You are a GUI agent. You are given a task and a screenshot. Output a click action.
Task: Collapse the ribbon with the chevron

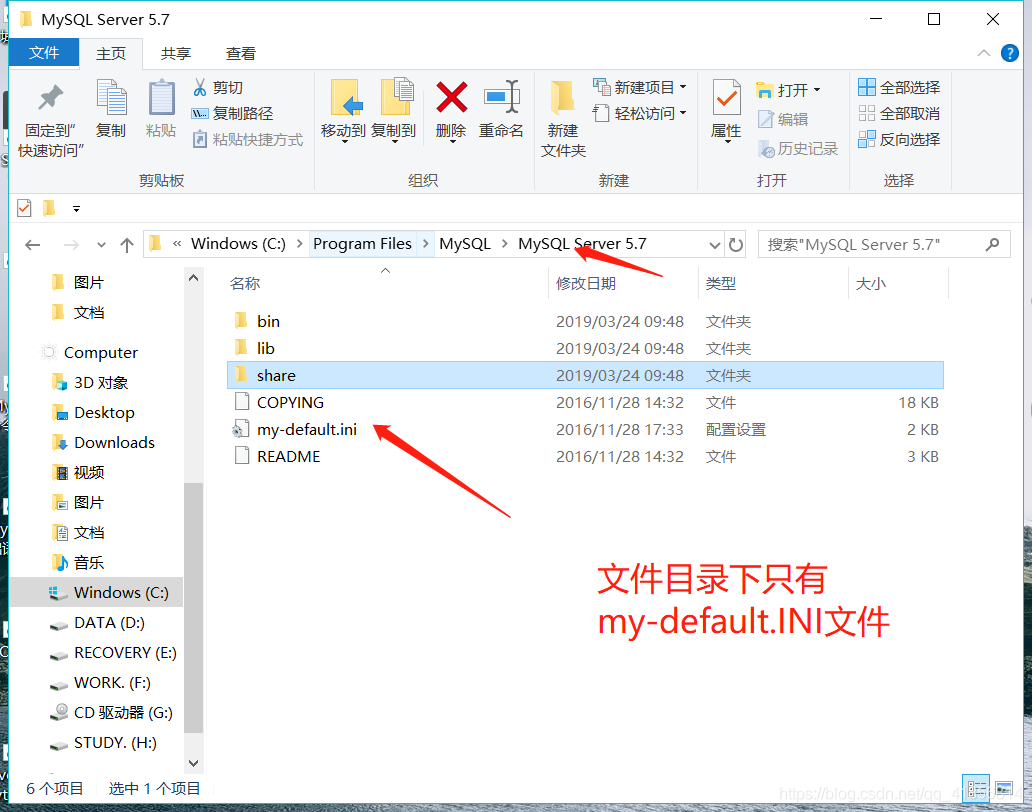[x=984, y=53]
